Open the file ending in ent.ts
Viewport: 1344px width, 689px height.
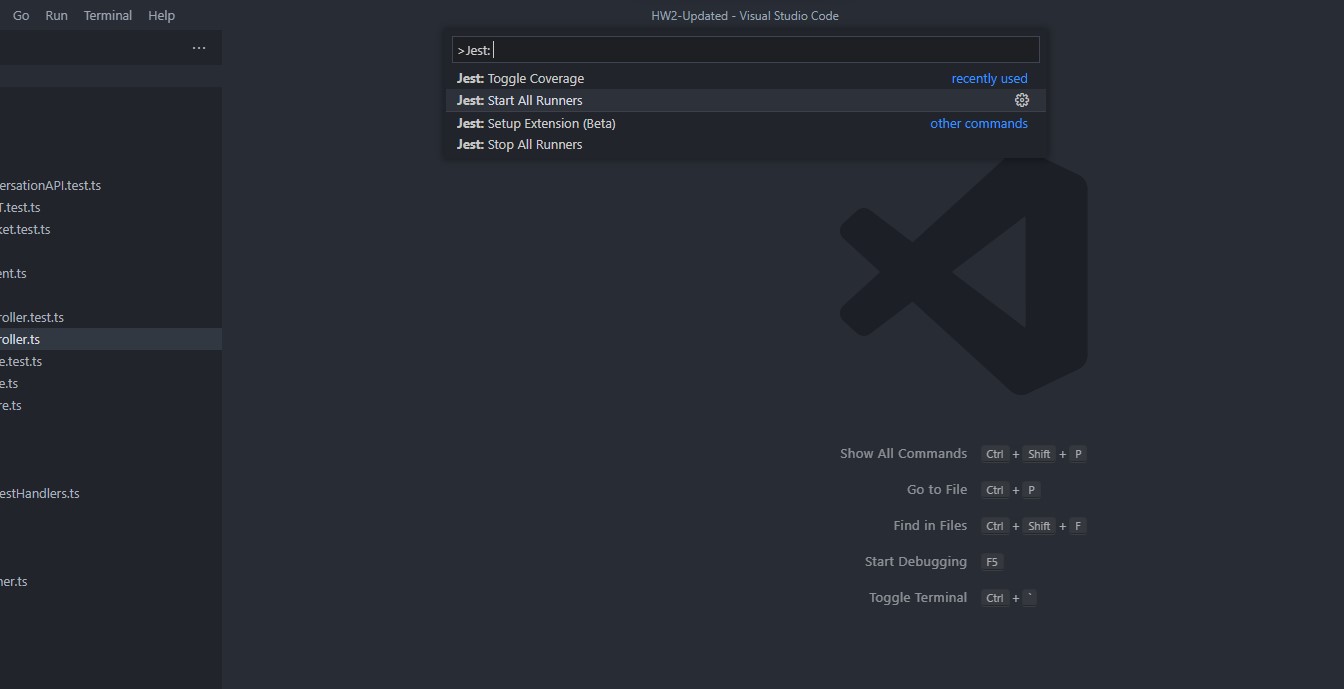pos(111,273)
